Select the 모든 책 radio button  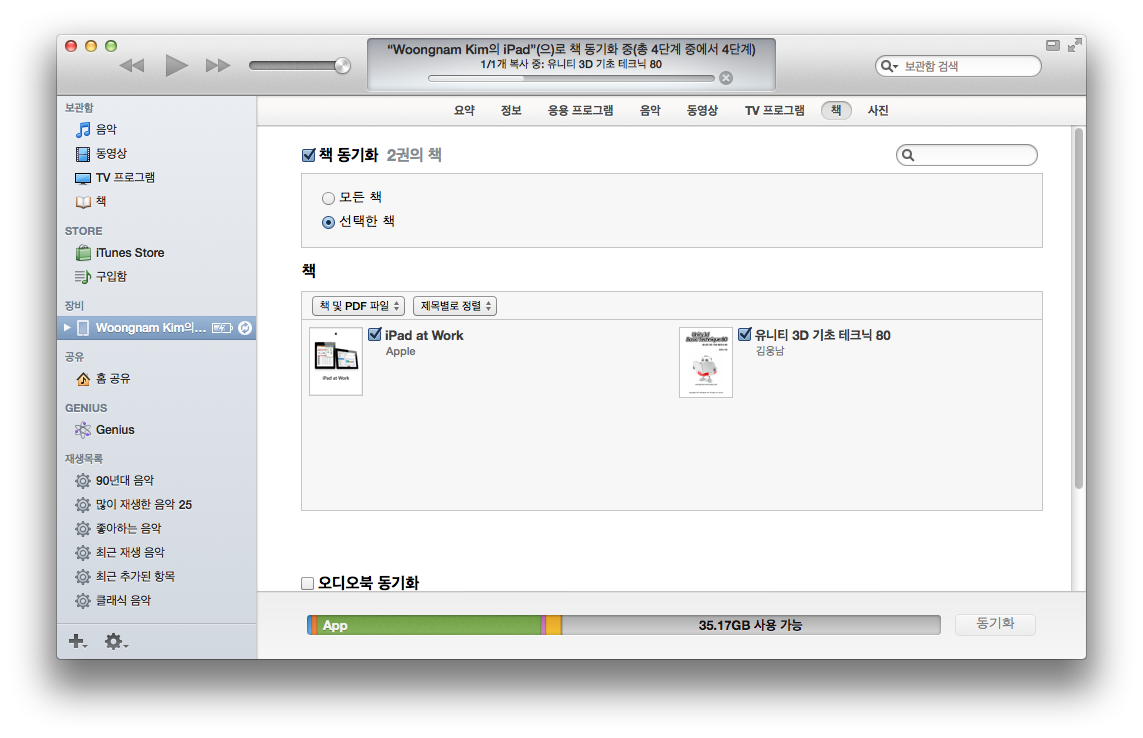coord(328,198)
